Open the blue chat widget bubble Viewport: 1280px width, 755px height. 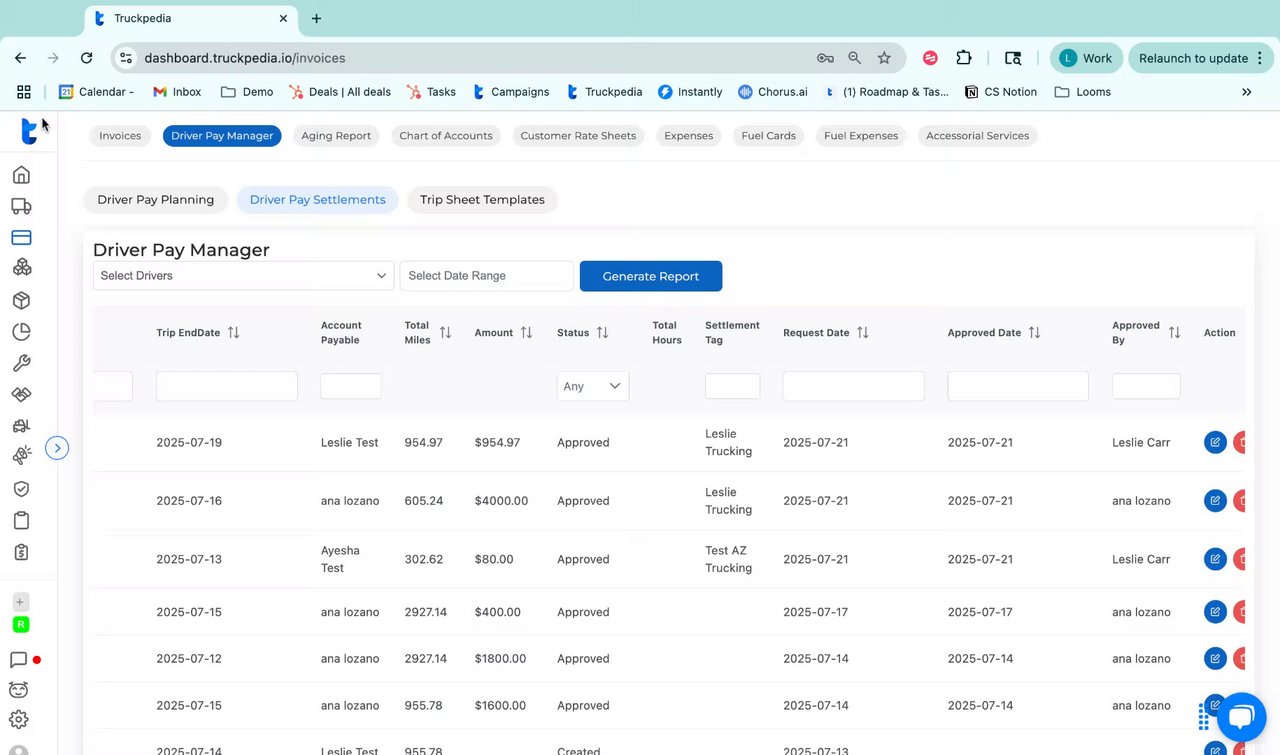(x=1241, y=717)
